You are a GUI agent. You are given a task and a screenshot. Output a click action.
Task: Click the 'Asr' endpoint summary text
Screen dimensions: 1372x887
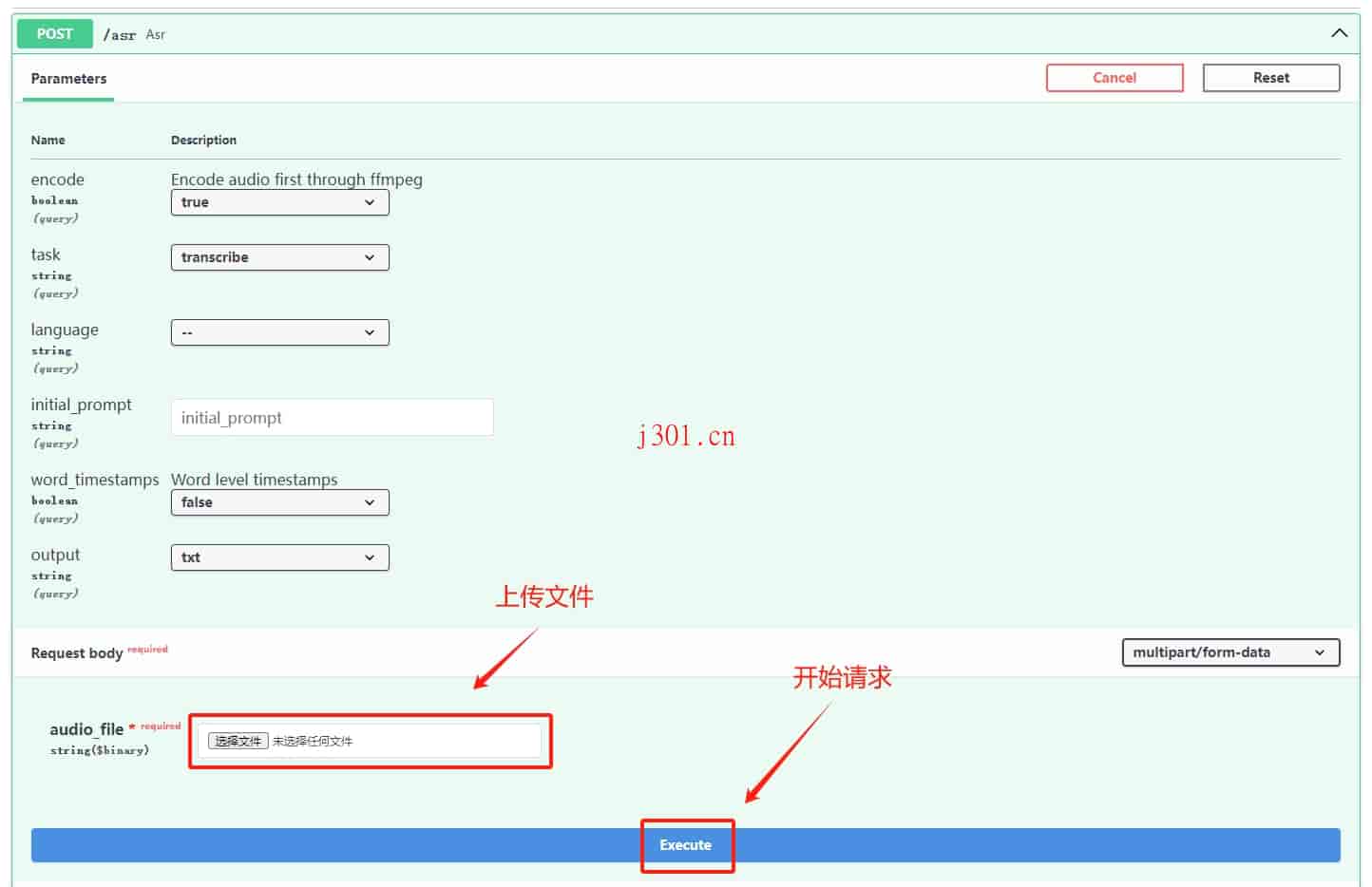click(156, 34)
